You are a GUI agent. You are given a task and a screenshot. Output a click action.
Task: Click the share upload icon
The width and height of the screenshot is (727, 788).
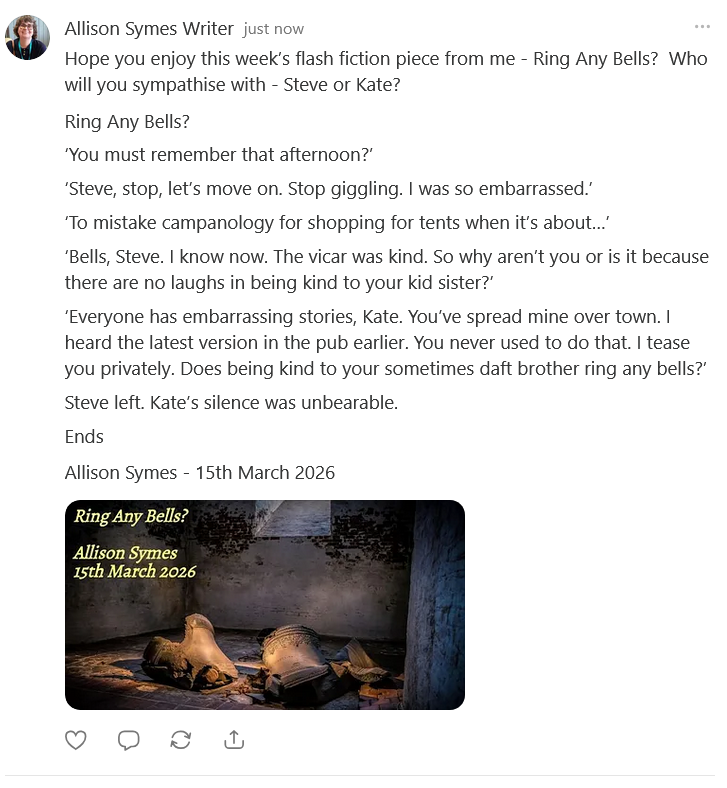234,740
